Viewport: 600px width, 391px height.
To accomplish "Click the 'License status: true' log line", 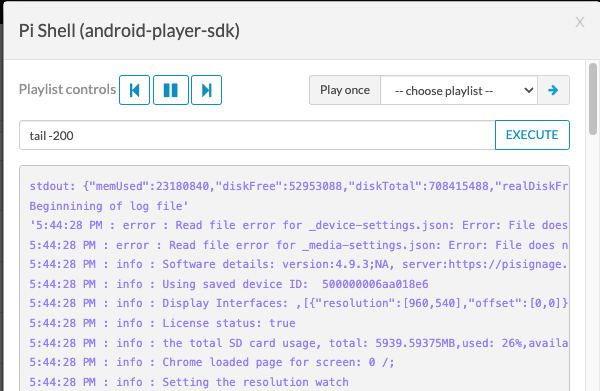I will (x=162, y=323).
